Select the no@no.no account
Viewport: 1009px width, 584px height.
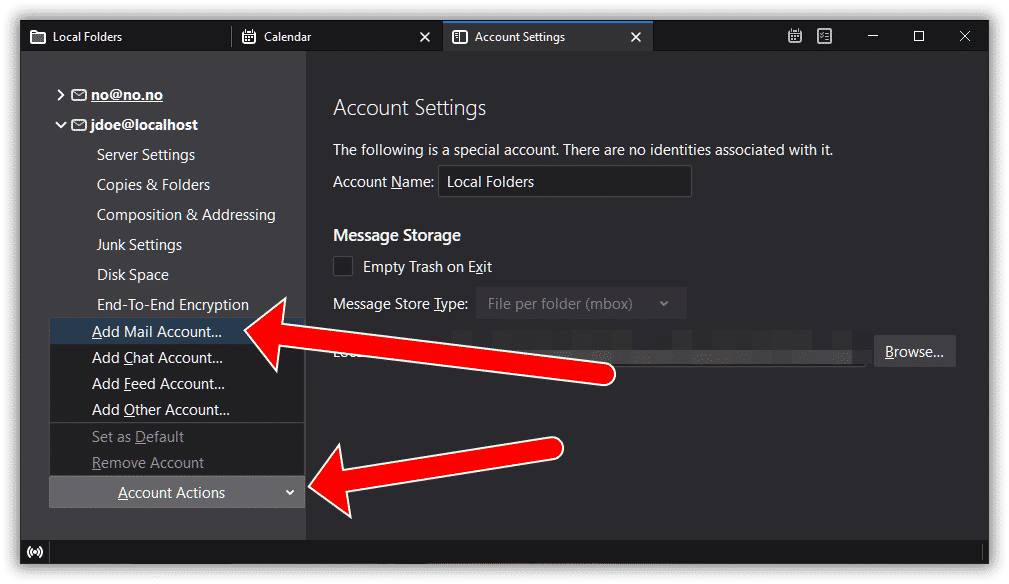(127, 95)
